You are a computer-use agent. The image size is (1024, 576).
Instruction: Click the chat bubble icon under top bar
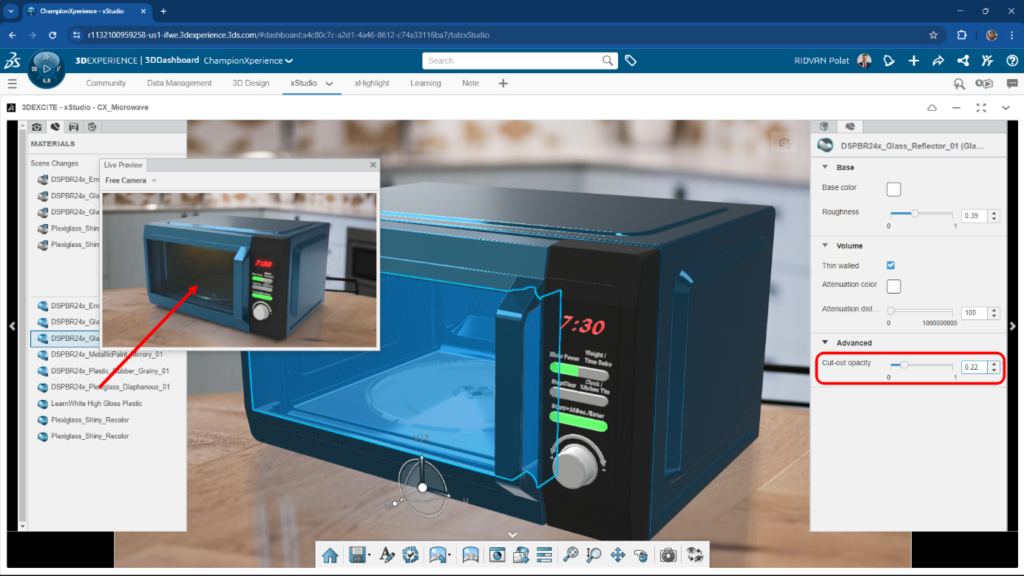pos(1012,84)
